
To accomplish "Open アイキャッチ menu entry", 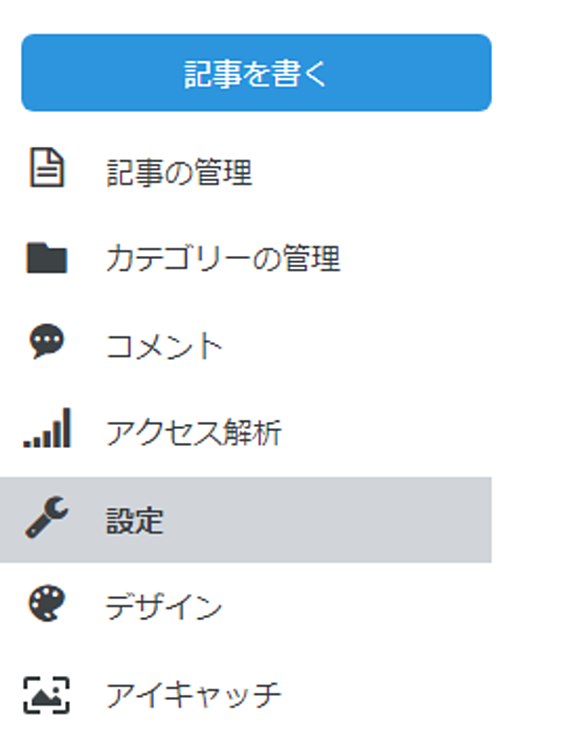I will 194,695.
